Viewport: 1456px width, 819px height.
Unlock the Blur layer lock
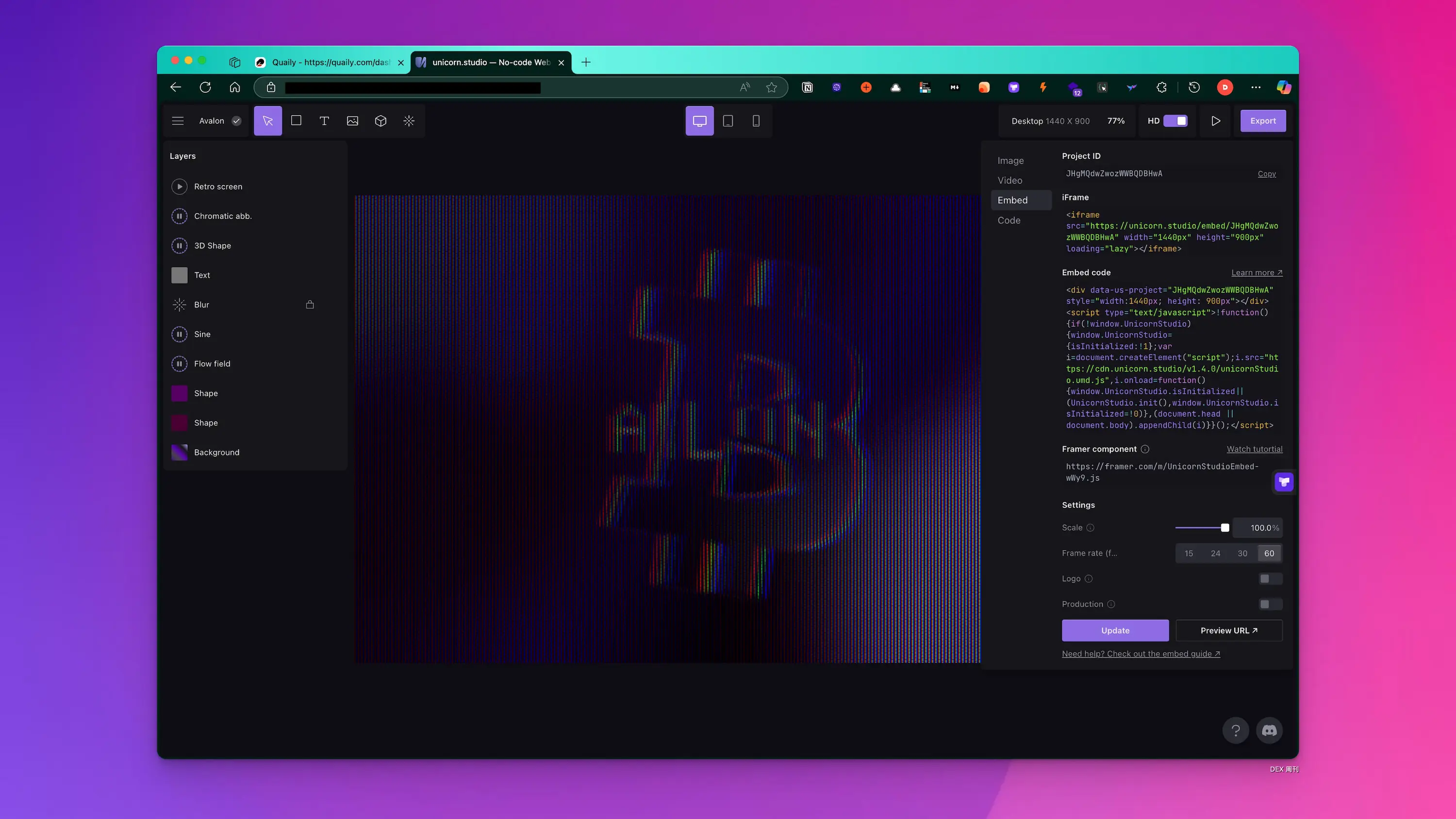pos(310,305)
